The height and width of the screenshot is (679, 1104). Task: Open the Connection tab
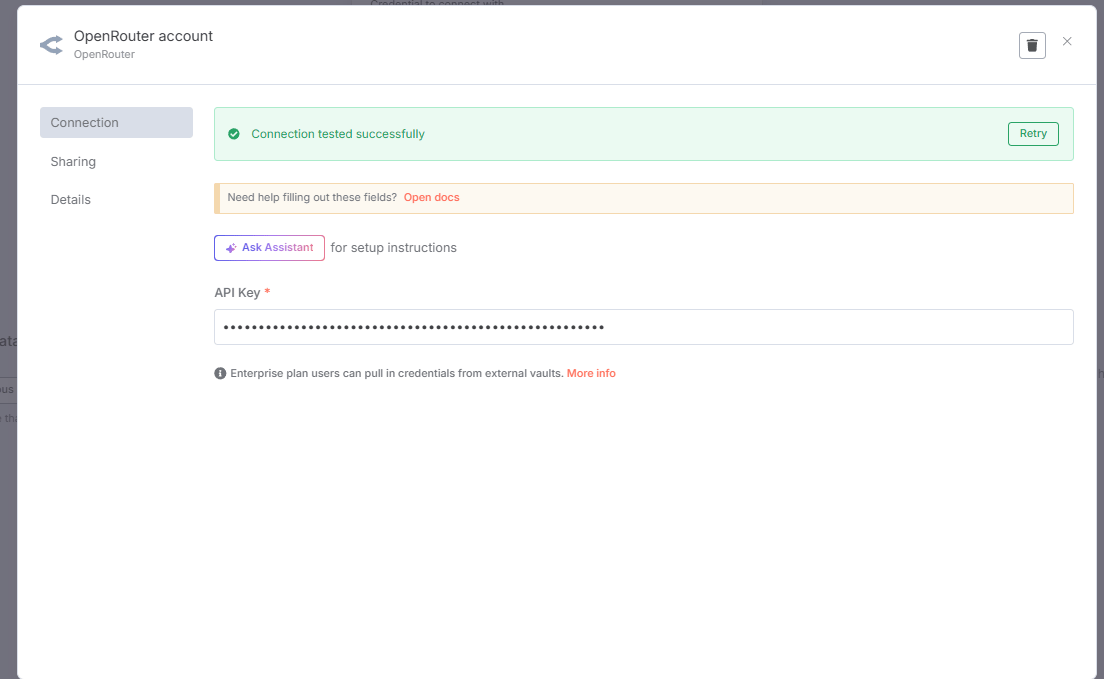coord(116,123)
